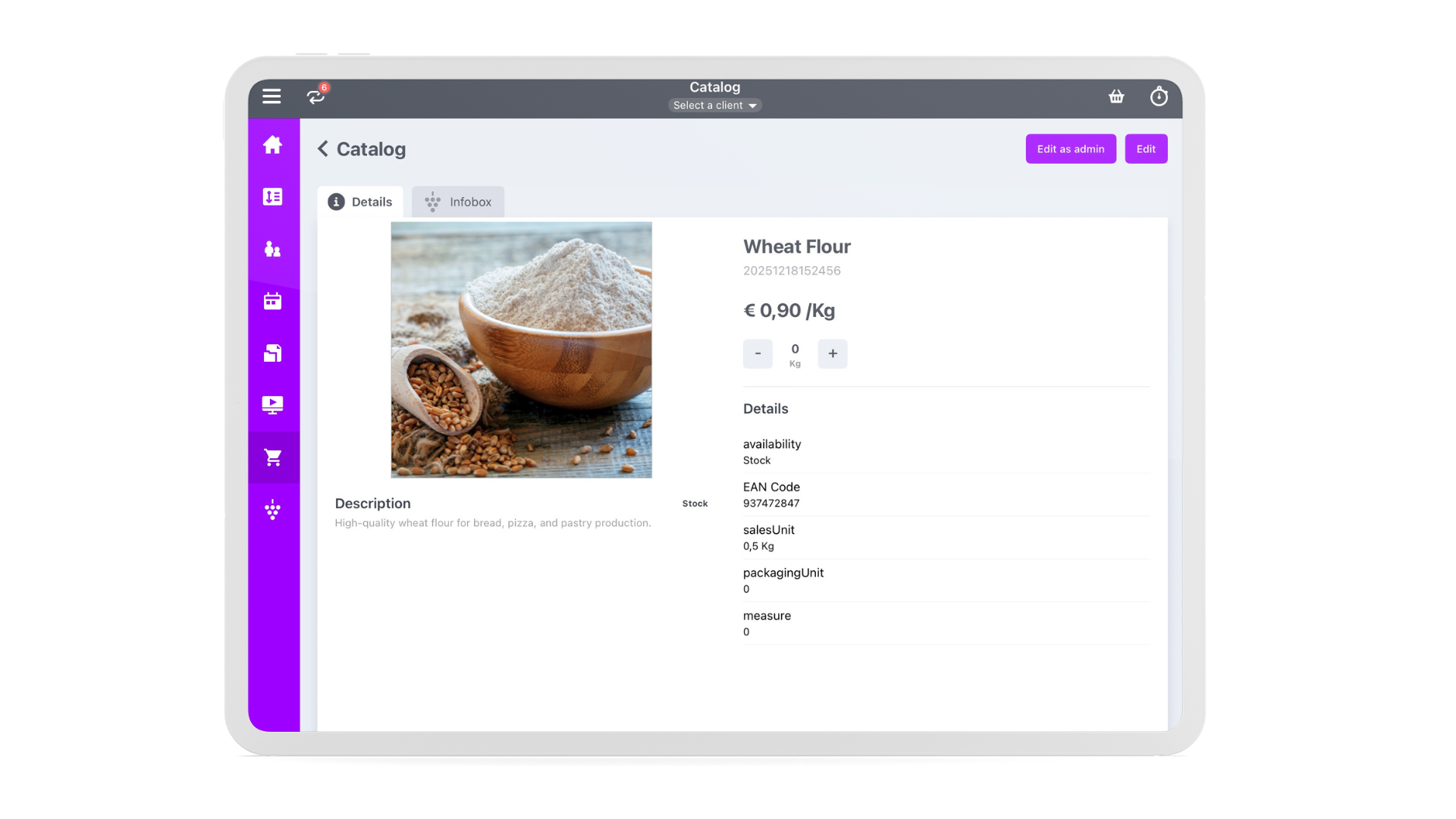Click the Edit button
Screen dimensions: 1456x819
[x=1146, y=149]
